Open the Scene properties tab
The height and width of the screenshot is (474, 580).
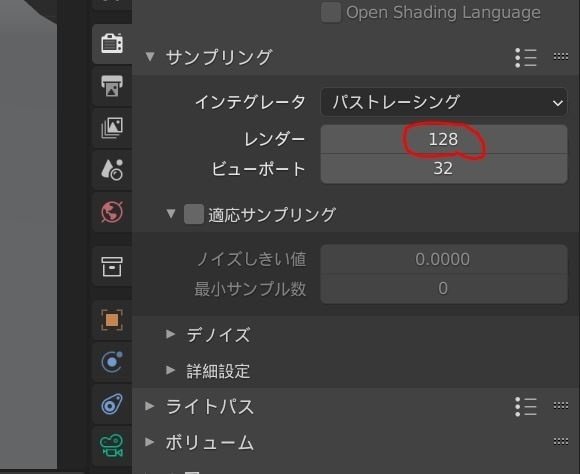coord(112,170)
